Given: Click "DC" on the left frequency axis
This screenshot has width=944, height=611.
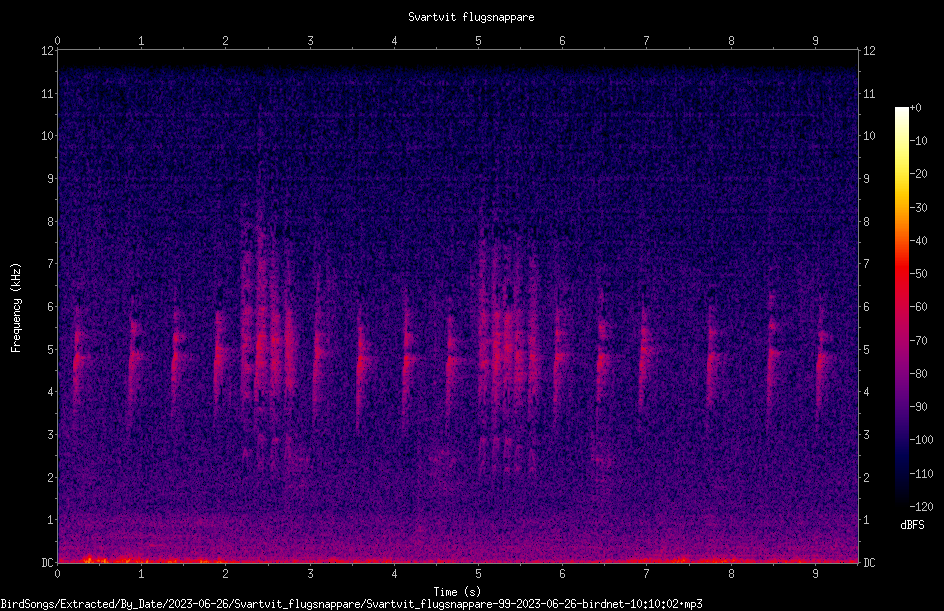Looking at the screenshot, I should pyautogui.click(x=47, y=562).
